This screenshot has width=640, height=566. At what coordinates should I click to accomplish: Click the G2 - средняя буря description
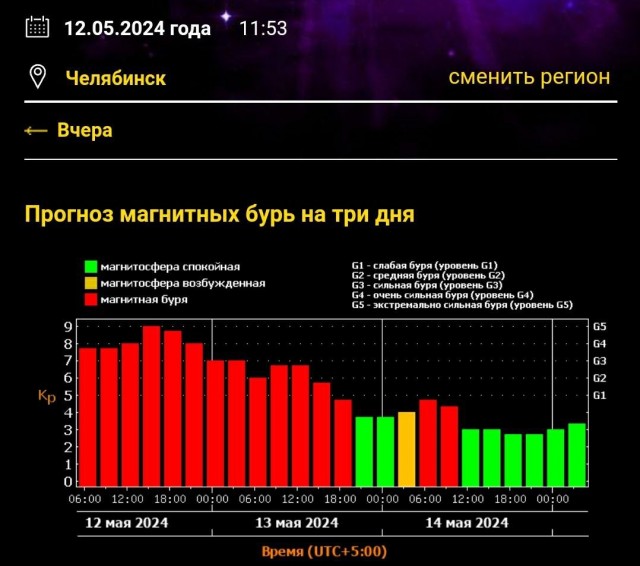428,275
